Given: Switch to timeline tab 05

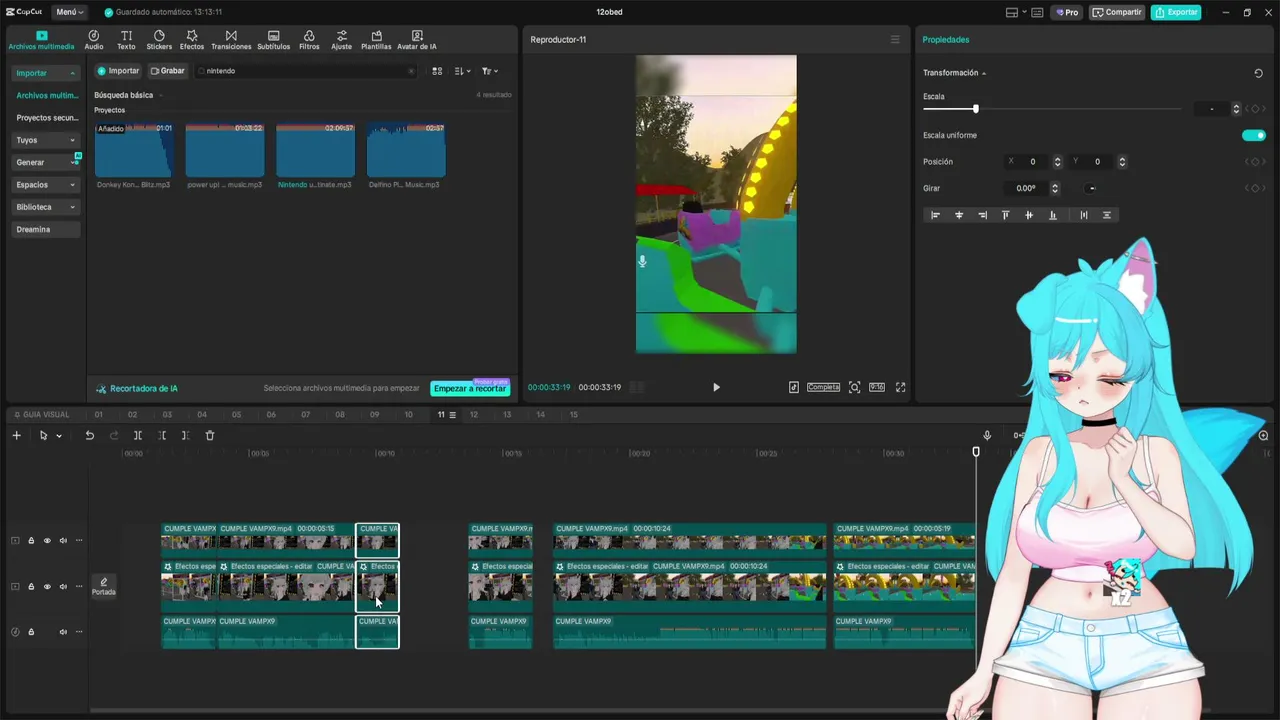Looking at the screenshot, I should (x=236, y=415).
